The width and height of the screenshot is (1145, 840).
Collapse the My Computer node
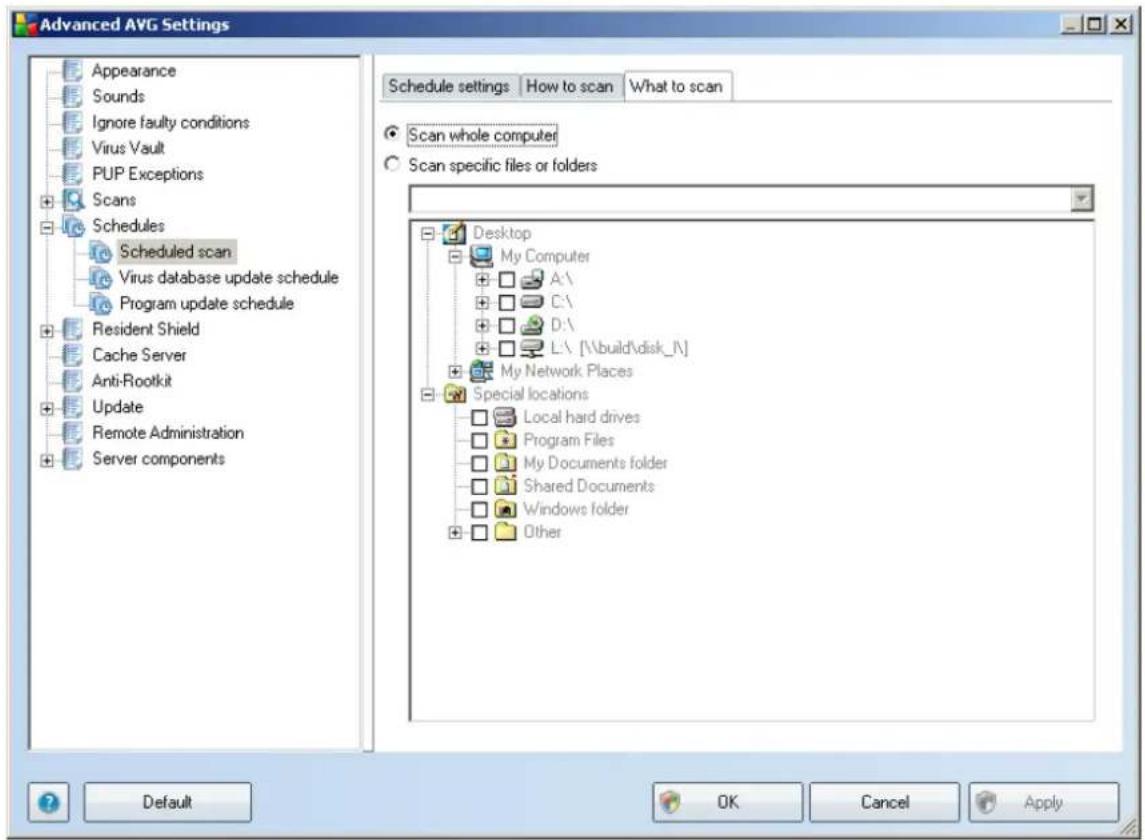click(x=455, y=256)
